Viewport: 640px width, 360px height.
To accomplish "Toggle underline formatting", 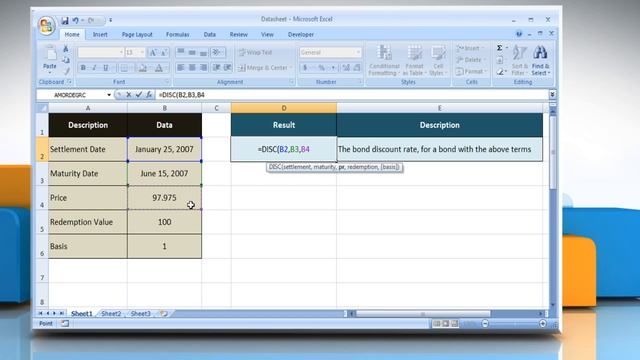I will (x=105, y=68).
